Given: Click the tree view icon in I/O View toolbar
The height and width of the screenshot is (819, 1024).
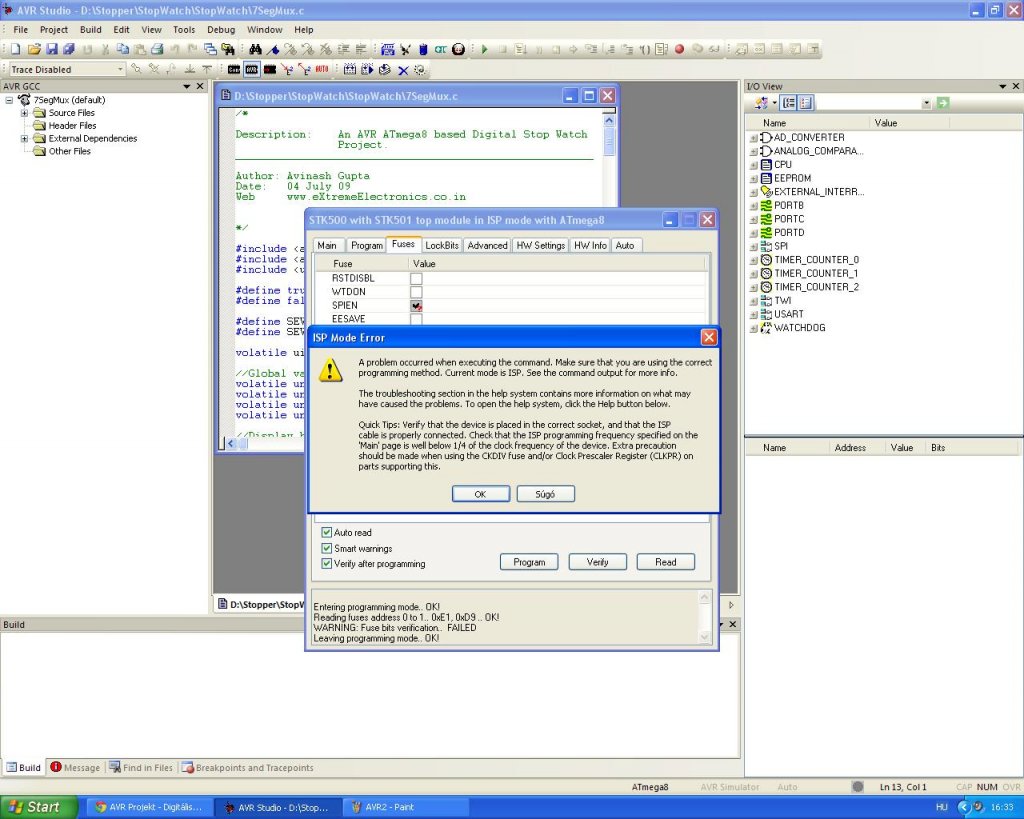Looking at the screenshot, I should click(789, 103).
